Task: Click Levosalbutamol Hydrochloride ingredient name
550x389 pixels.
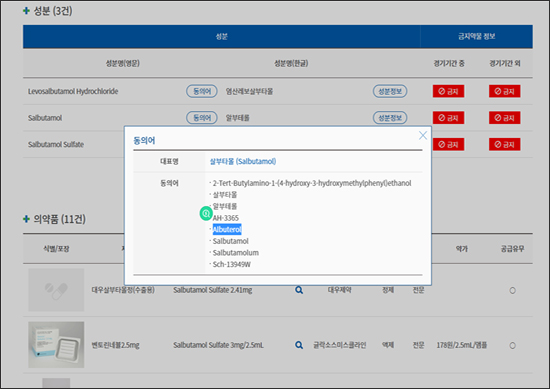Action: (x=73, y=91)
